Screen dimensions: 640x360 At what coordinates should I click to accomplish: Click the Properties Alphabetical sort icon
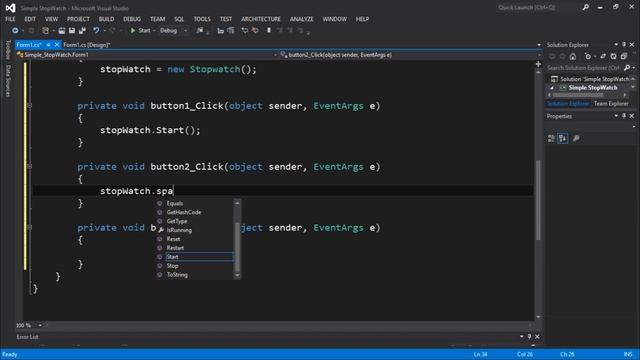point(563,138)
